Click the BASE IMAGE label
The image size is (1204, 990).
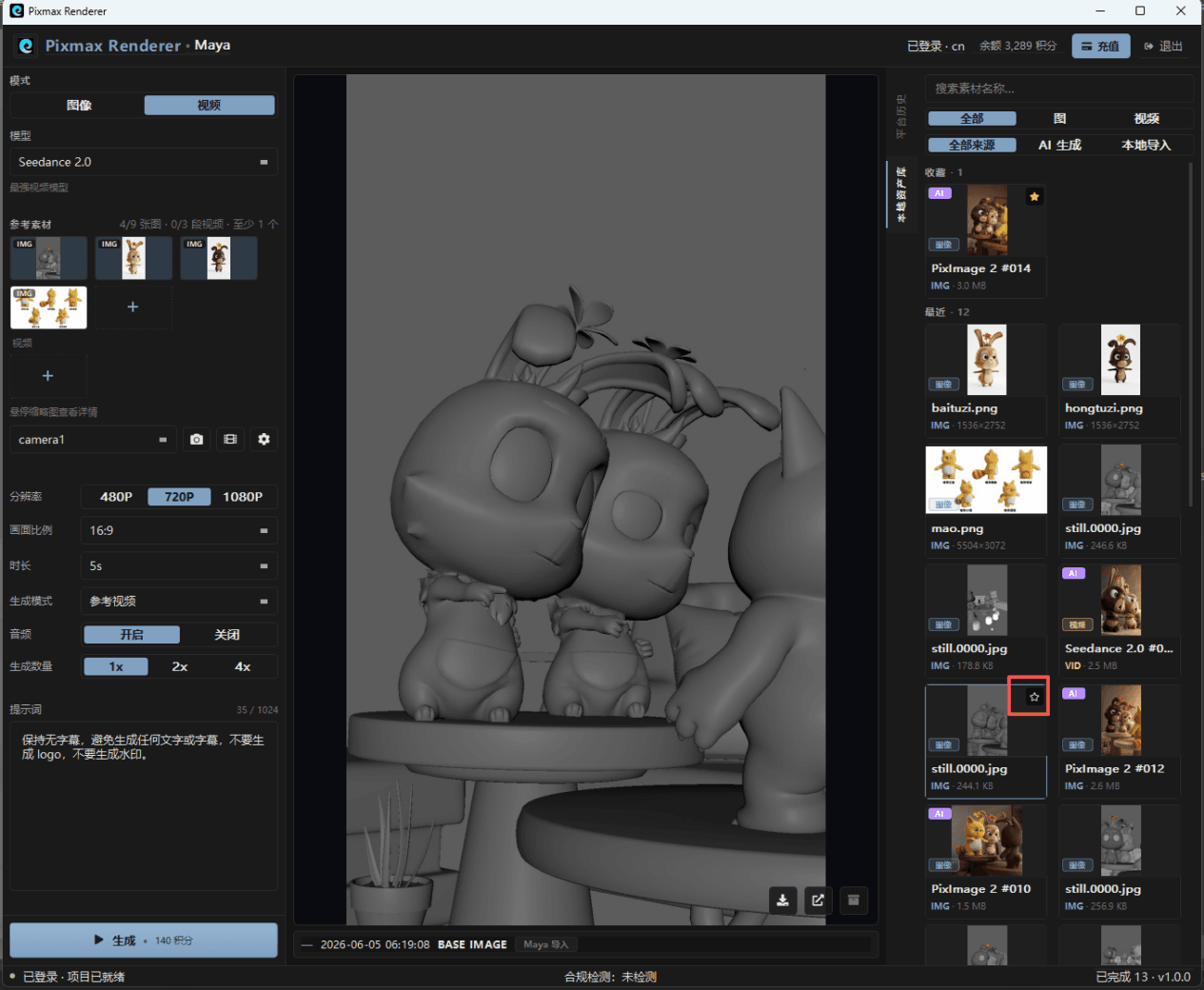click(x=472, y=944)
